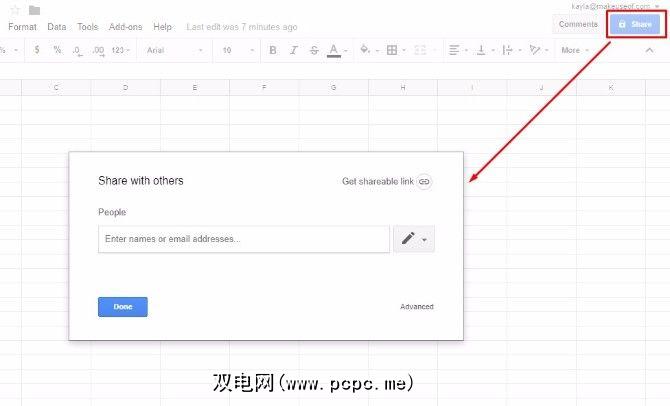Open the cell borders menu
The image size is (670, 406).
pos(392,50)
